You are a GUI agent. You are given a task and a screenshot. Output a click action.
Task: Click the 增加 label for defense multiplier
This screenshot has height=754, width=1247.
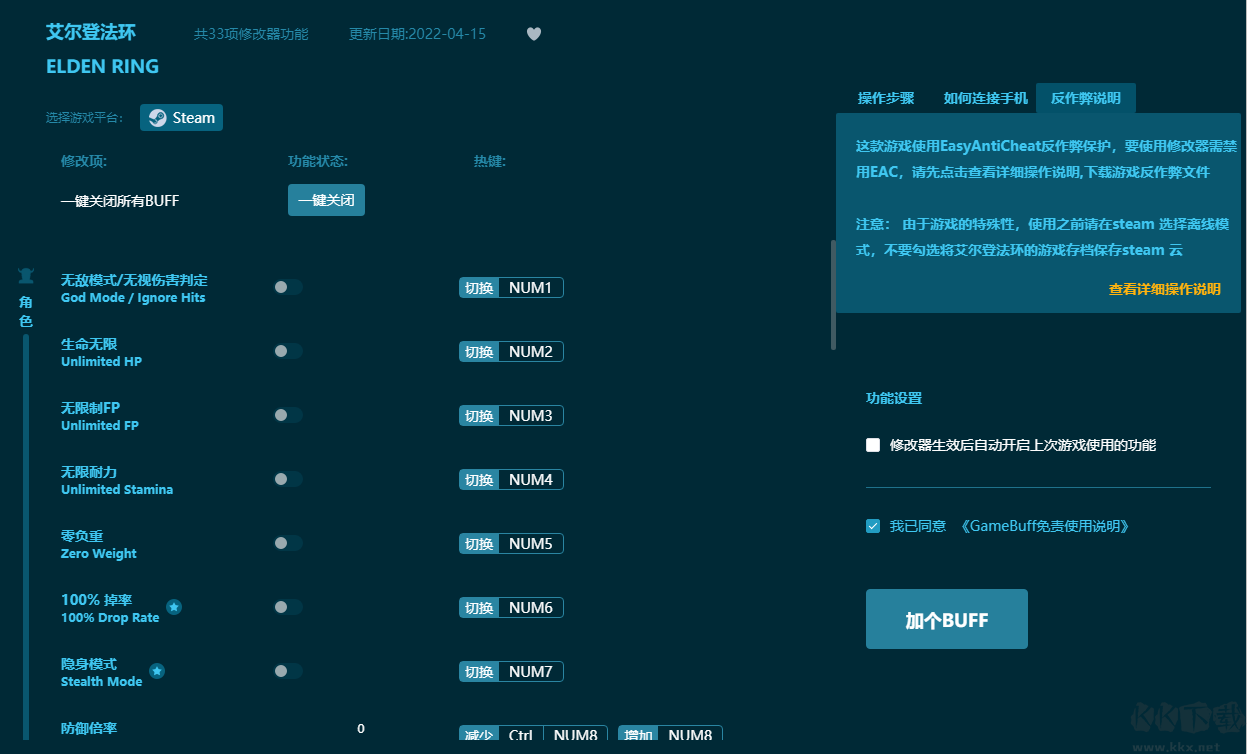tap(638, 735)
